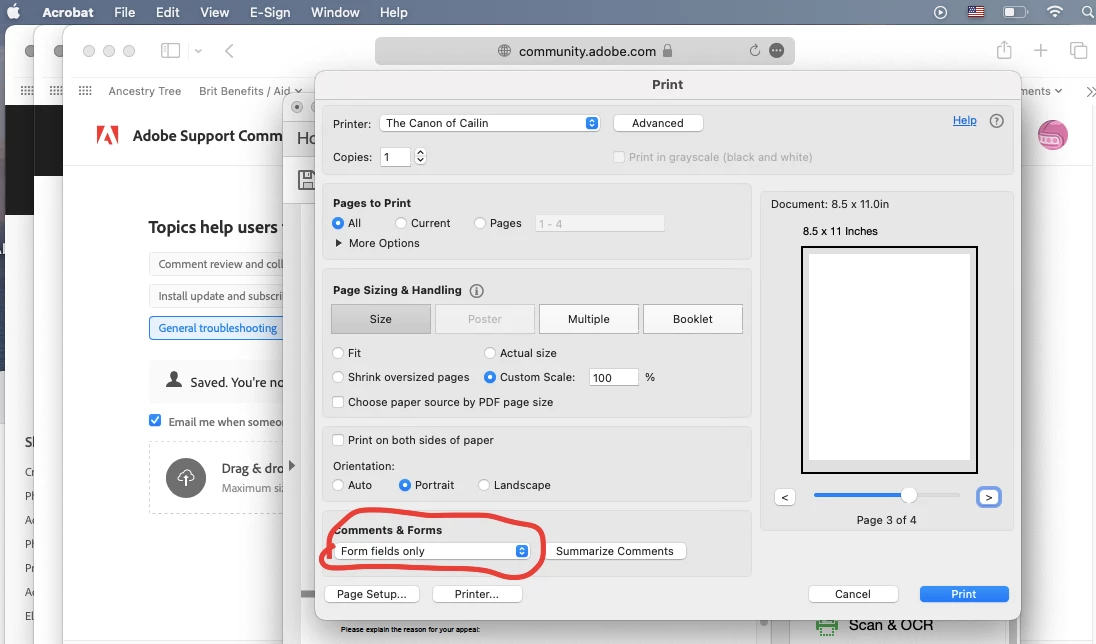
Task: Open Spotlight search in menu bar
Action: [x=1088, y=12]
